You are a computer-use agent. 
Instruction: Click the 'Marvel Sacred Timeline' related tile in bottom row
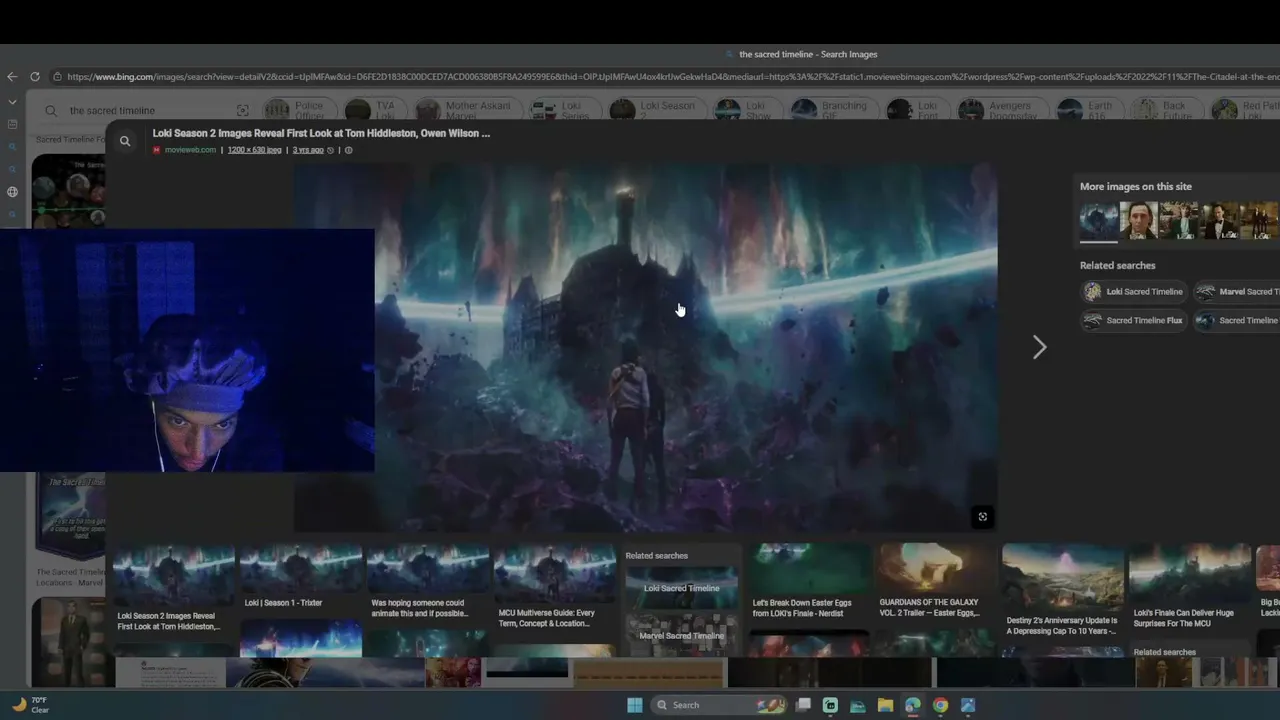pyautogui.click(x=681, y=635)
